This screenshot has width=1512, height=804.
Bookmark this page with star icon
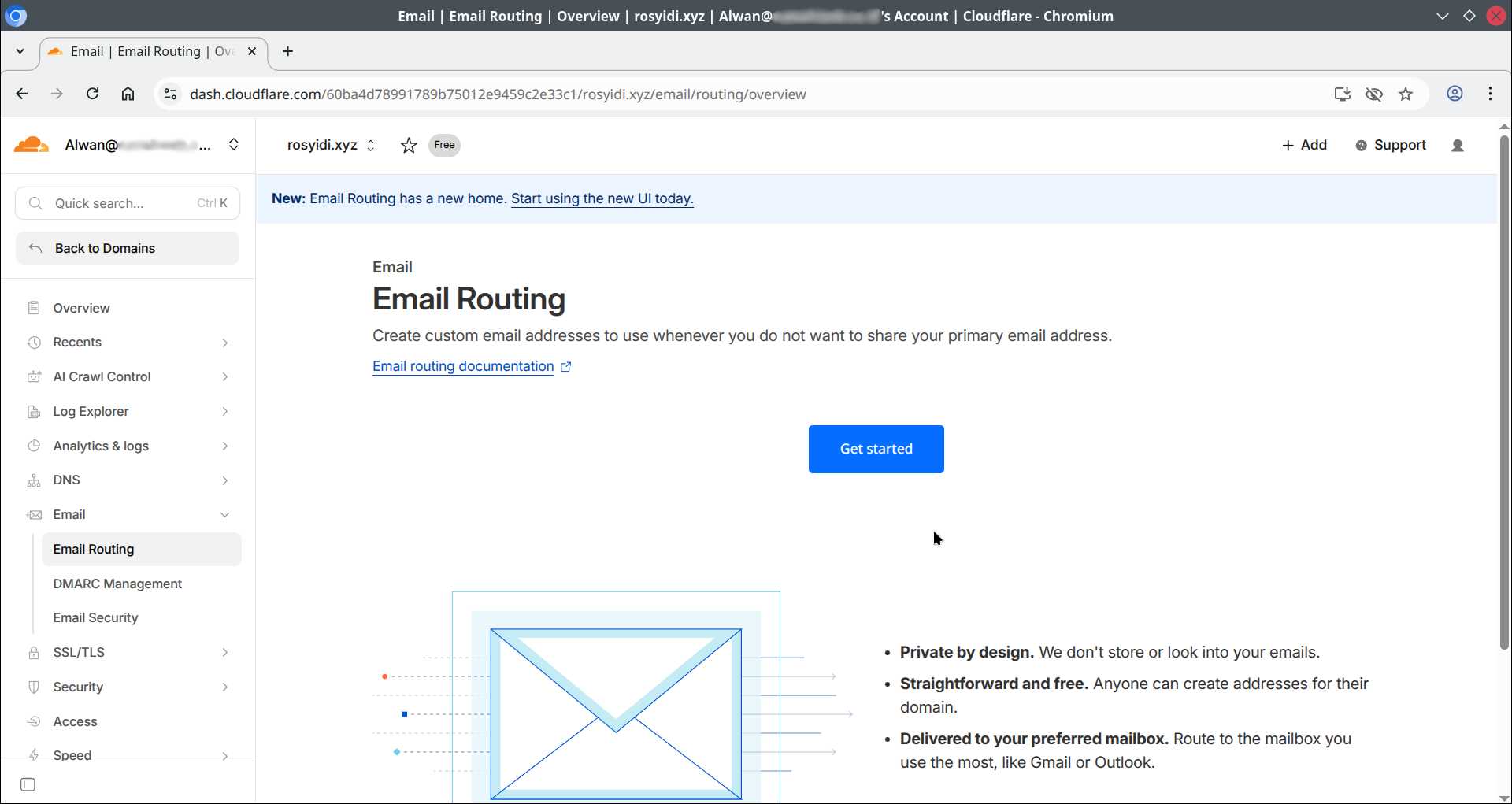click(x=1406, y=94)
